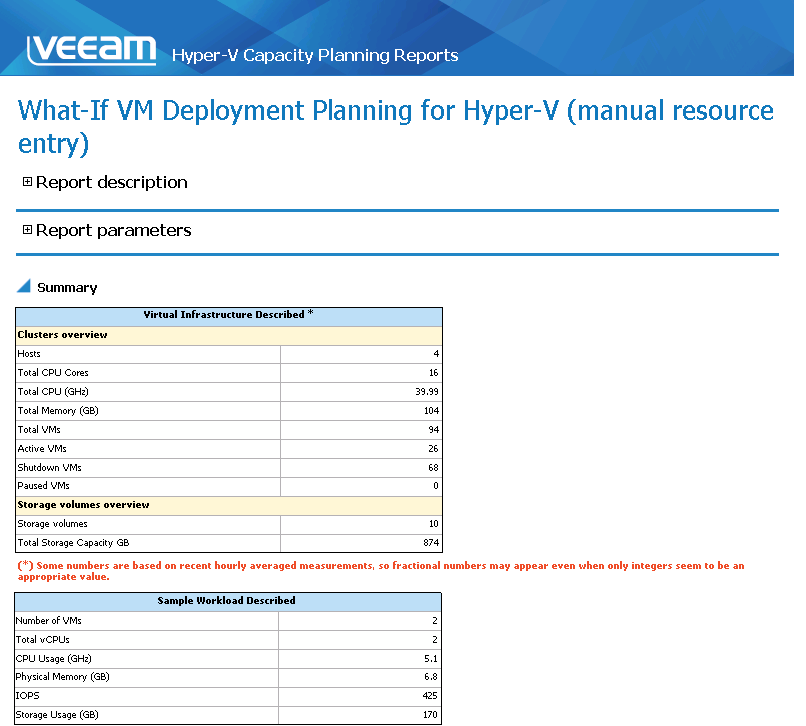Click the blue triangle beside Summary
This screenshot has height=726, width=806.
pyautogui.click(x=24, y=286)
